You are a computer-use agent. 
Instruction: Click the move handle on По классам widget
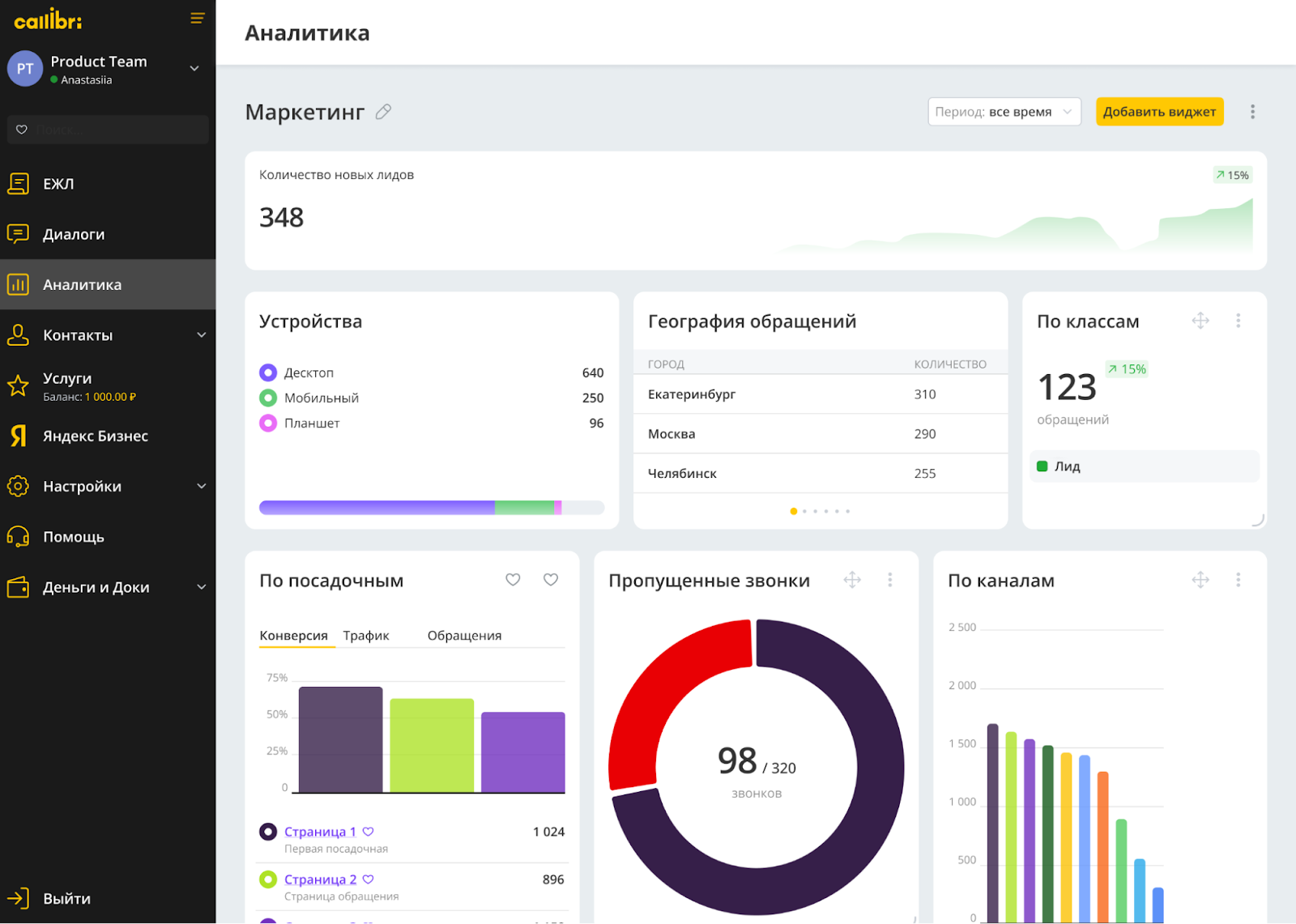[1200, 321]
